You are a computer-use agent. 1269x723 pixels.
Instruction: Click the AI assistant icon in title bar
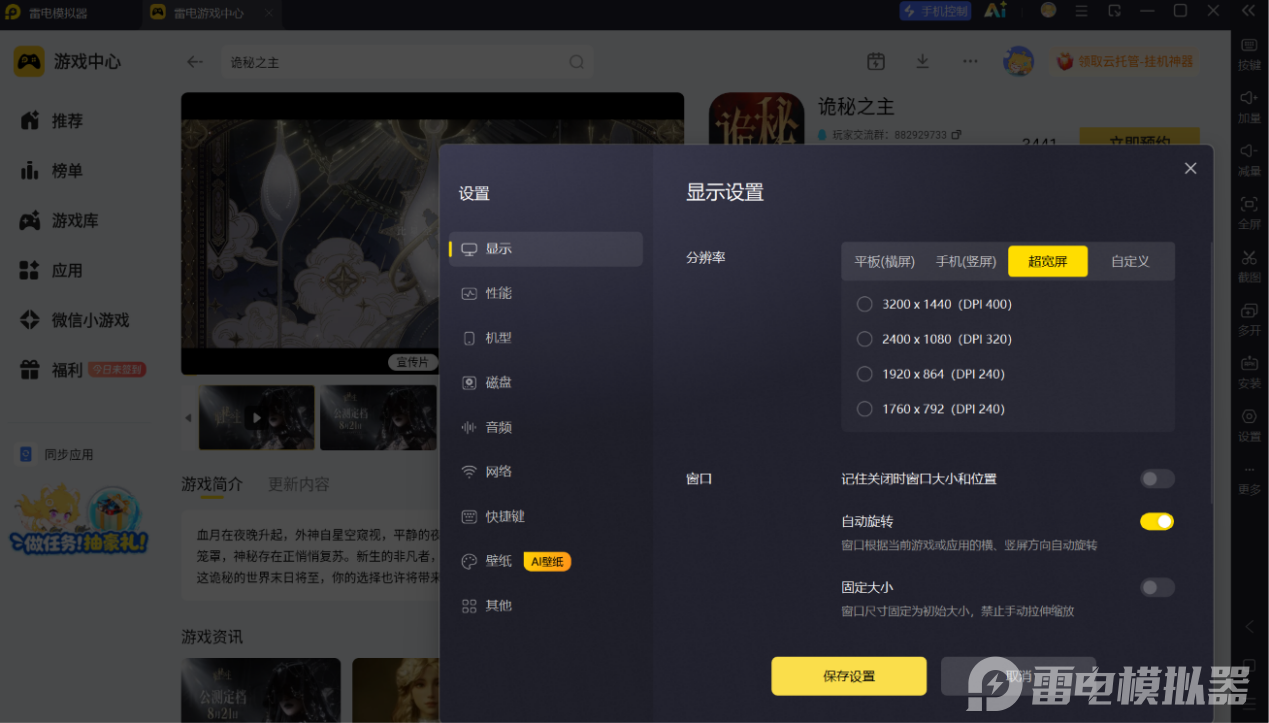pos(995,11)
